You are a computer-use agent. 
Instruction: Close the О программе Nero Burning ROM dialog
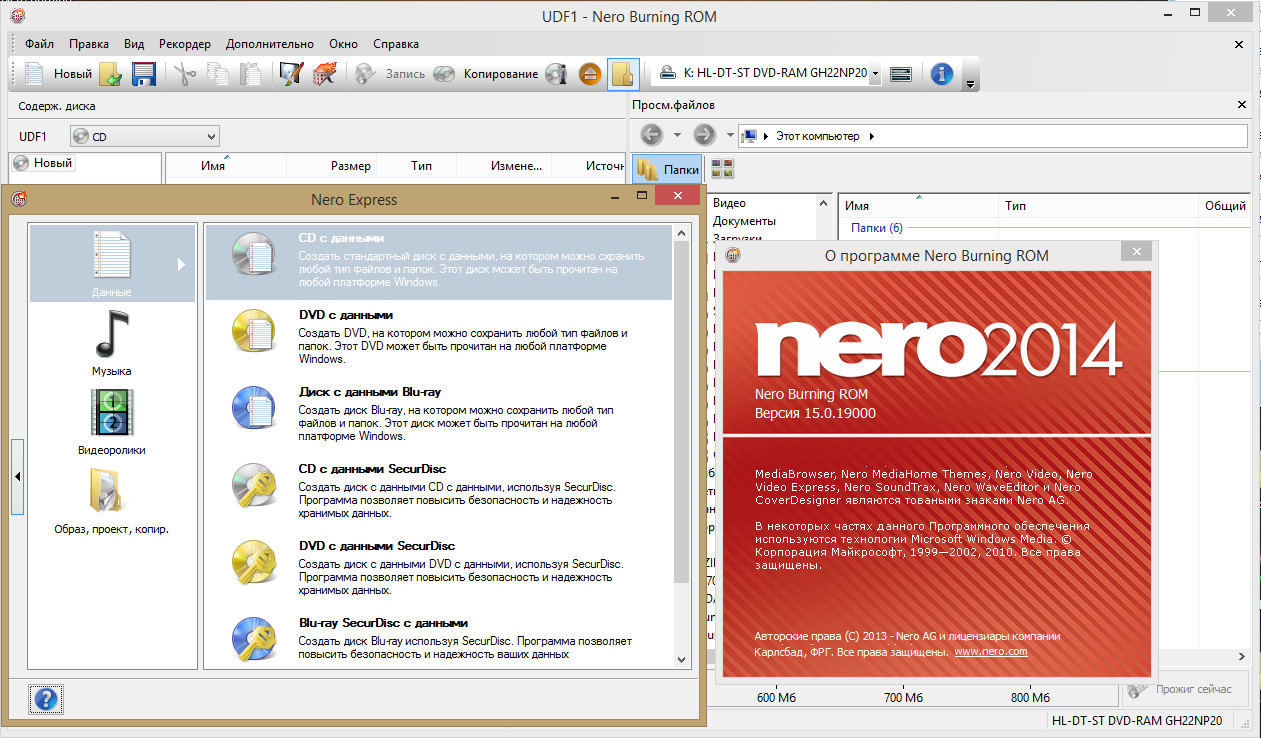click(1138, 254)
